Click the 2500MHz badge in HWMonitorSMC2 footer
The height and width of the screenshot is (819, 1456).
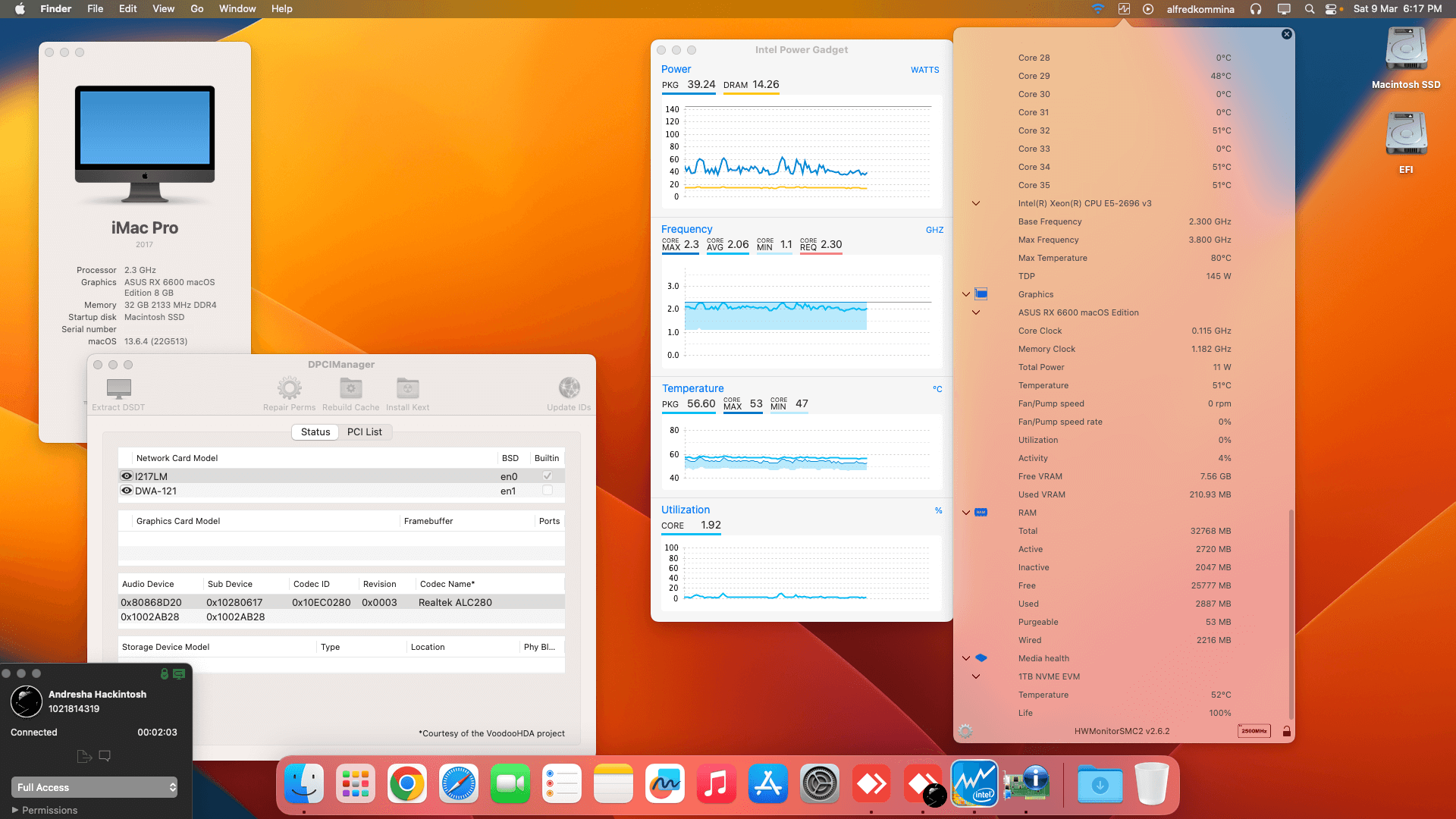pos(1254,731)
